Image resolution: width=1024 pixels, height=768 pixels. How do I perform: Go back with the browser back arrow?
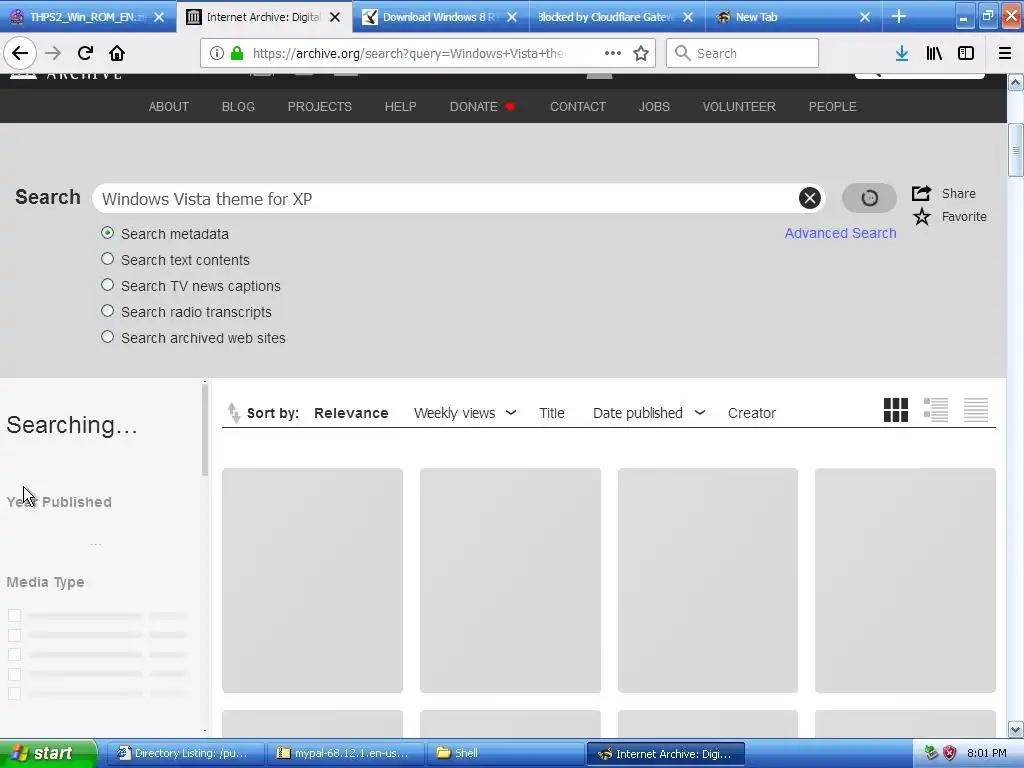[x=20, y=54]
